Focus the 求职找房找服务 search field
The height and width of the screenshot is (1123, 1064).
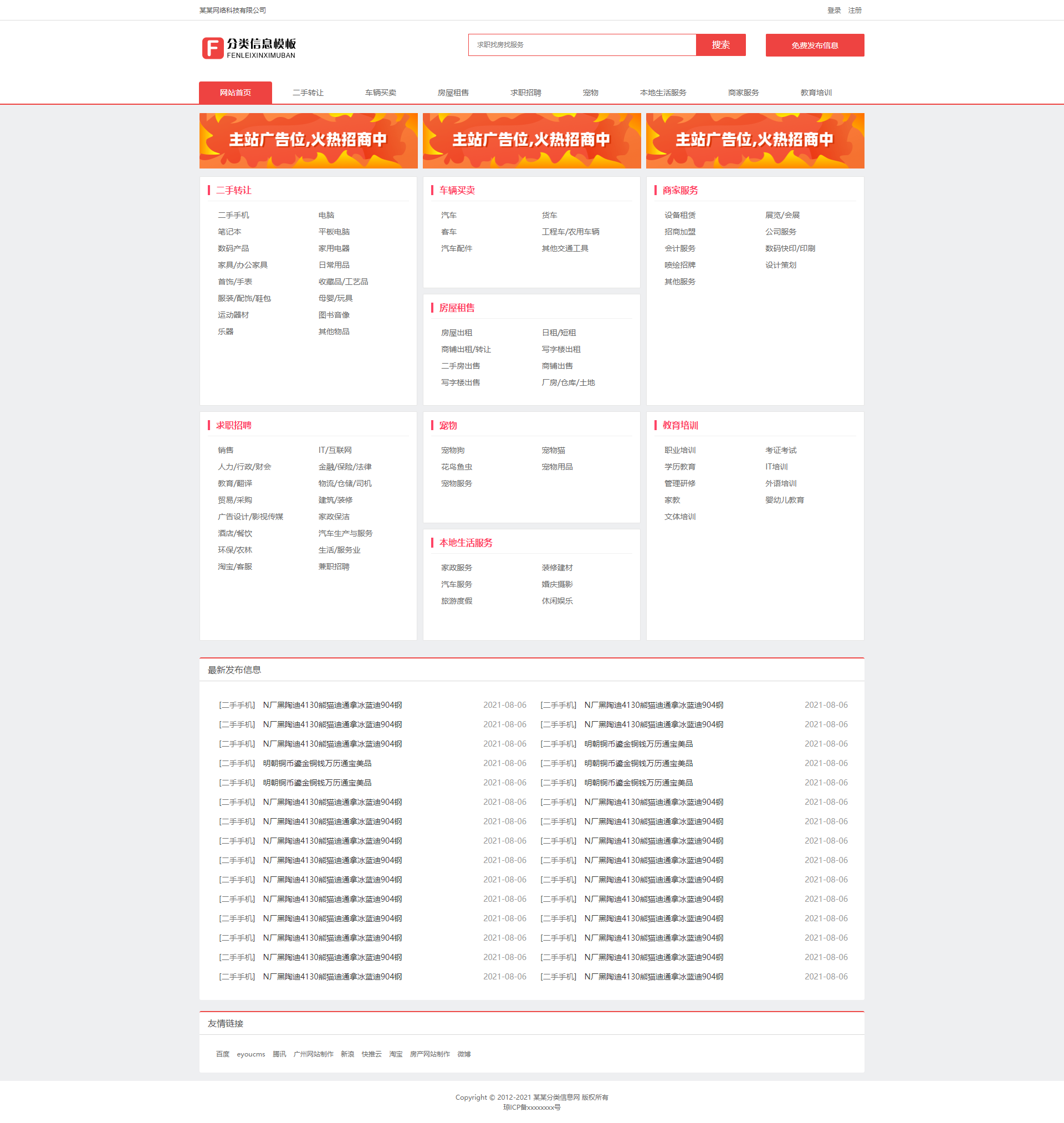582,45
